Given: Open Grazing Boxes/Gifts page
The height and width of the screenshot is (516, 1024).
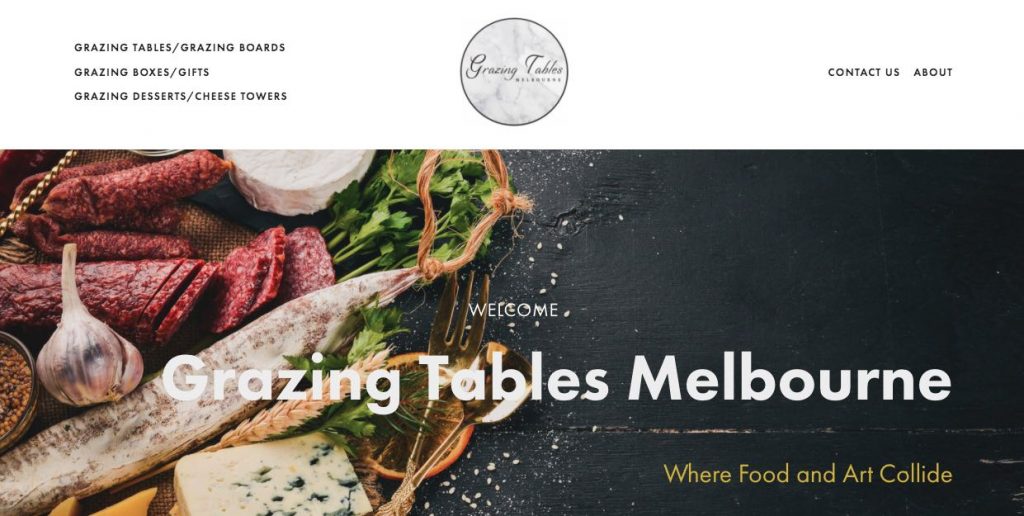Looking at the screenshot, I should (142, 73).
